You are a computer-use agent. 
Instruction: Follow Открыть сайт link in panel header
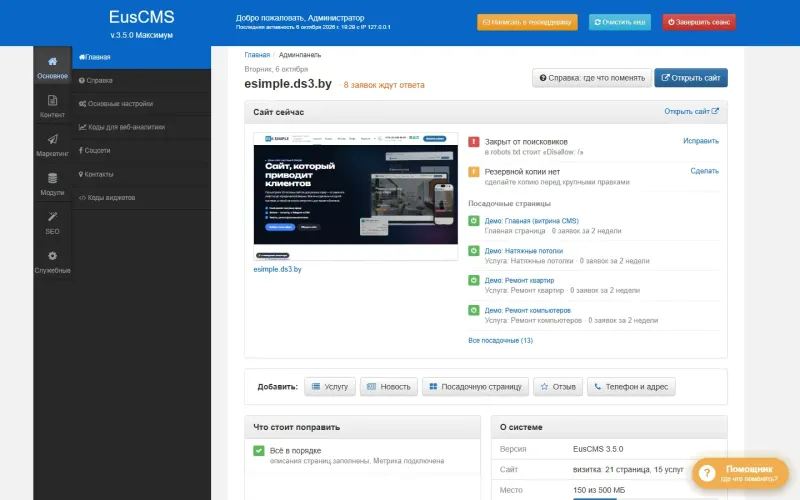click(691, 111)
